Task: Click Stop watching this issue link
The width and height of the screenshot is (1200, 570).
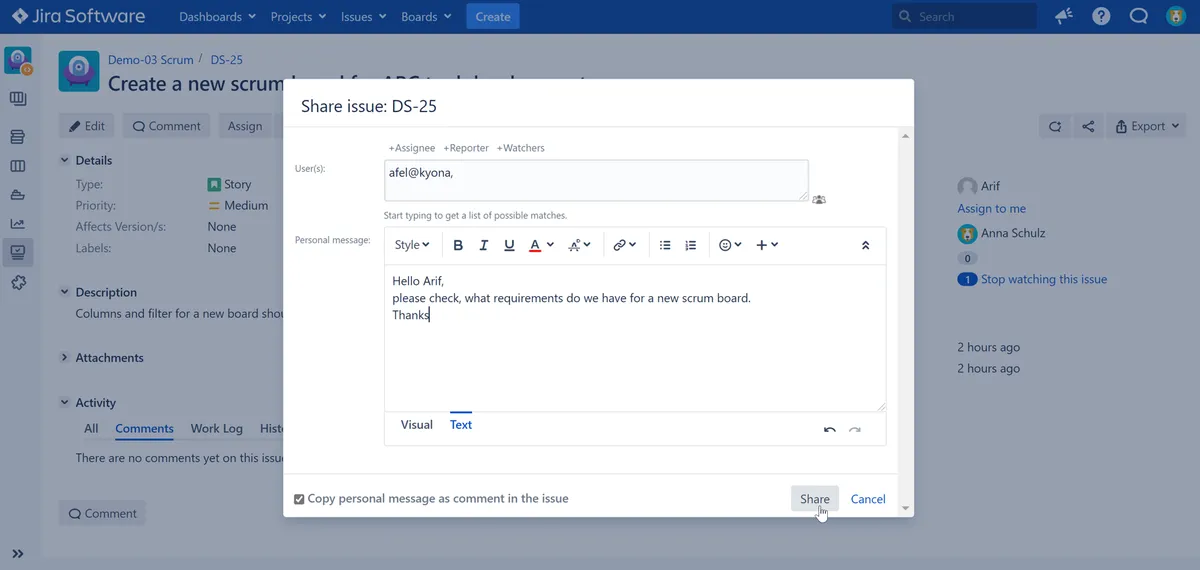Action: [1044, 279]
